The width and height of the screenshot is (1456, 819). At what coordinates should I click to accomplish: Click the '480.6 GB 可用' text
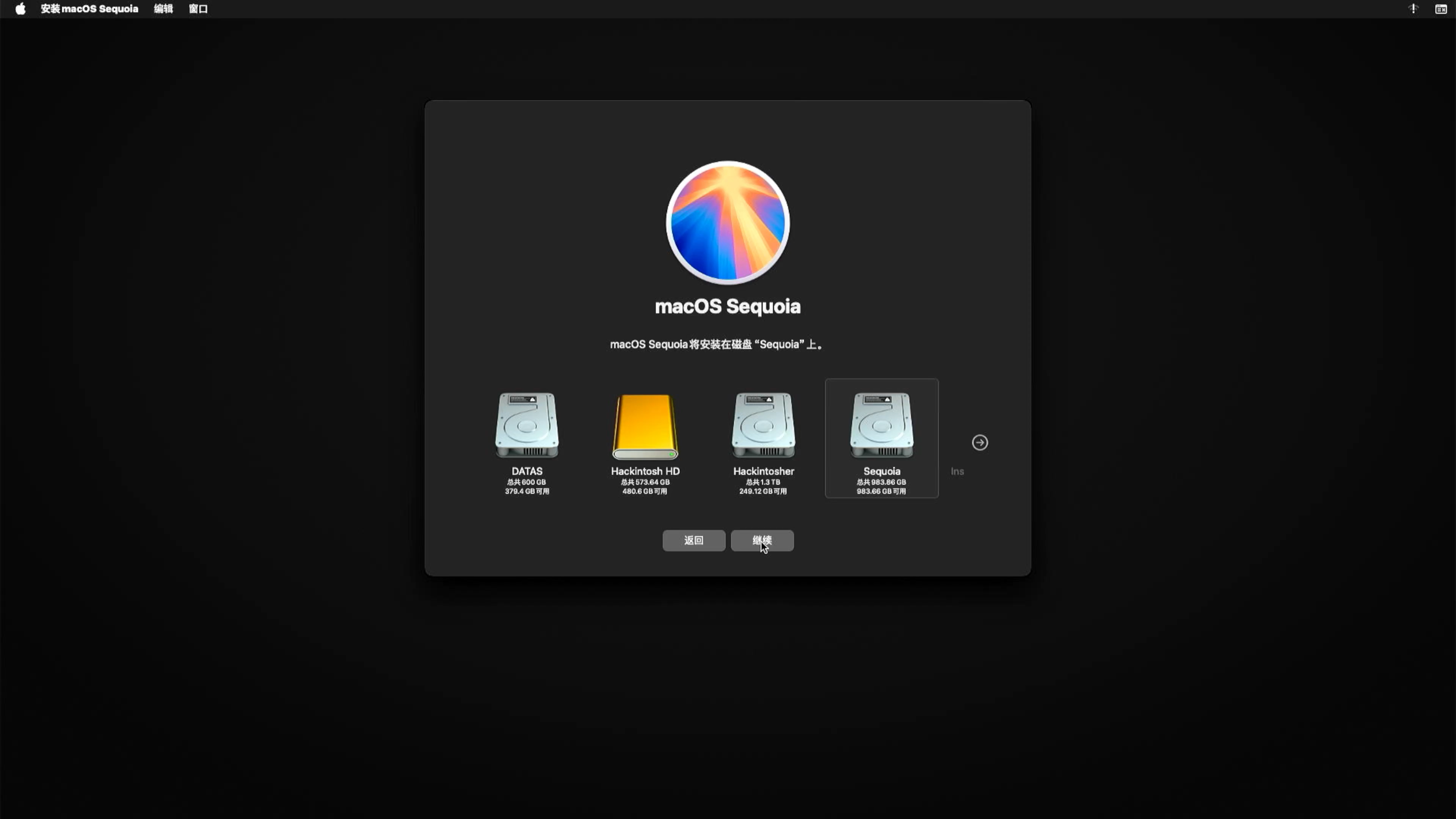645,491
